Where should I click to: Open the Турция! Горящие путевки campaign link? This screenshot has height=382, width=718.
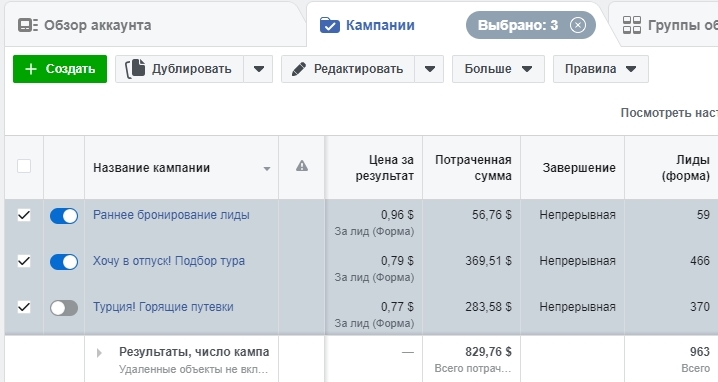pyautogui.click(x=163, y=307)
